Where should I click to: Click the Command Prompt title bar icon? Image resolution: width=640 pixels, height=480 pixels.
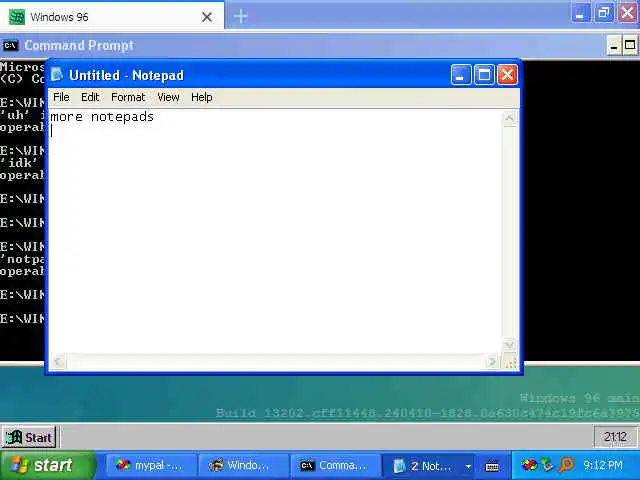[11, 45]
